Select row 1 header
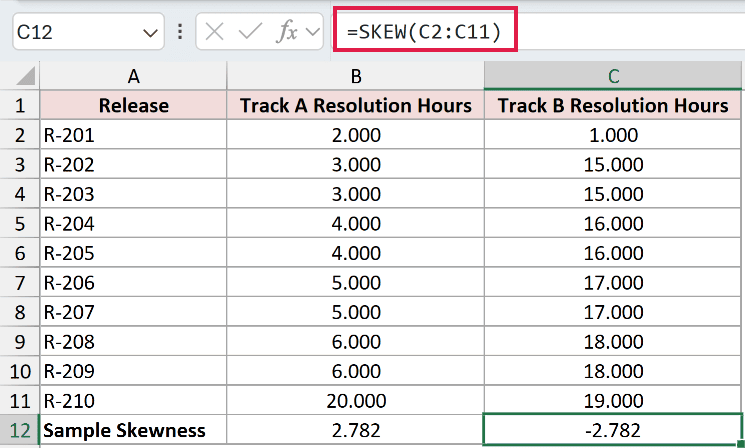The width and height of the screenshot is (745, 448). (19, 105)
